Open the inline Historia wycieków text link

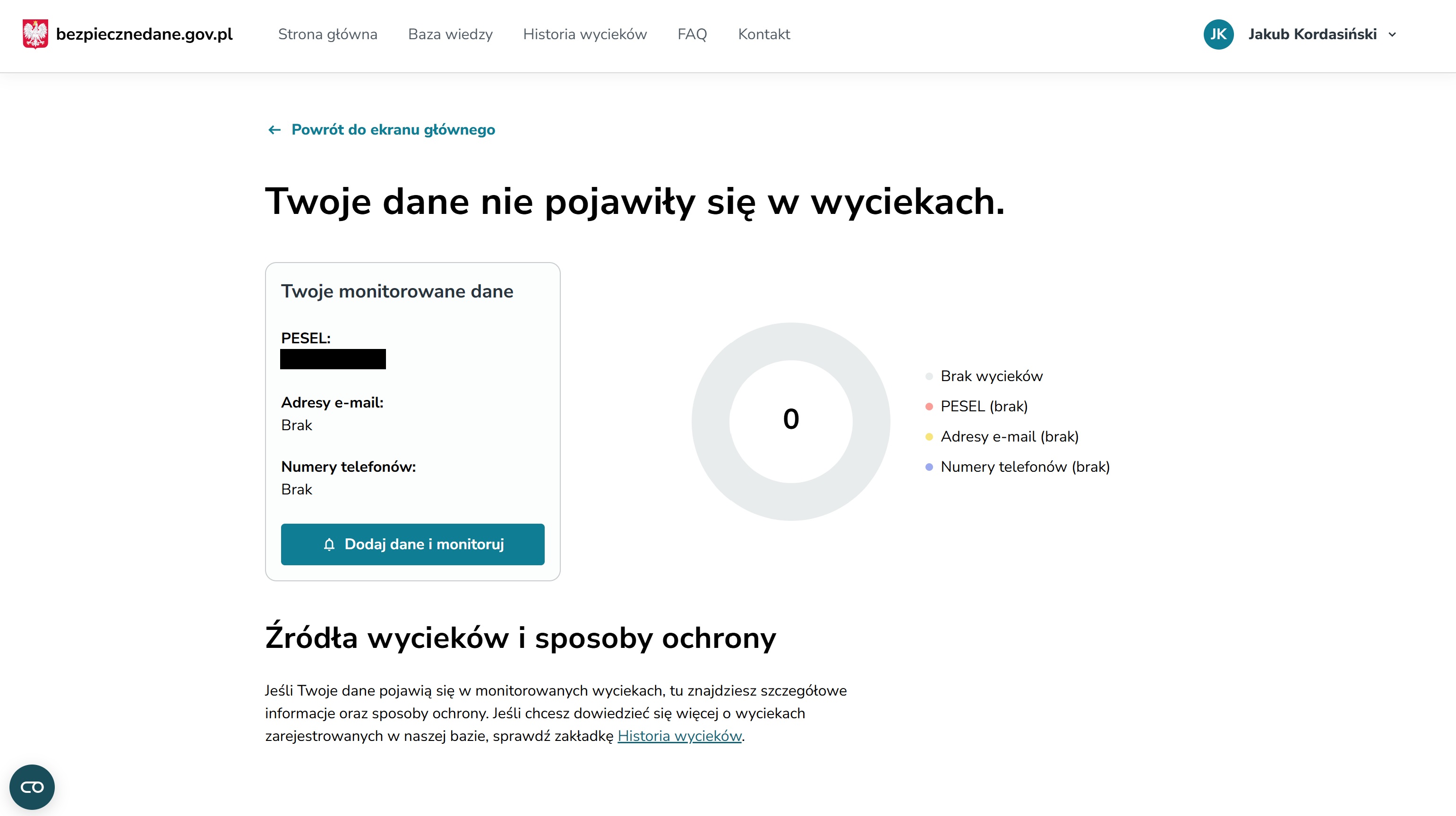(x=679, y=736)
